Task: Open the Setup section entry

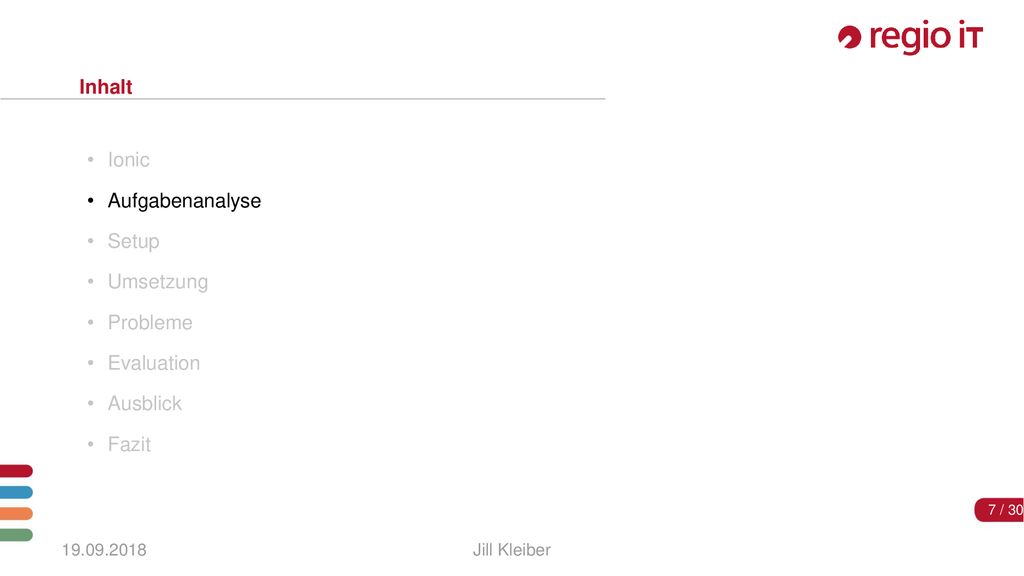Action: tap(133, 242)
